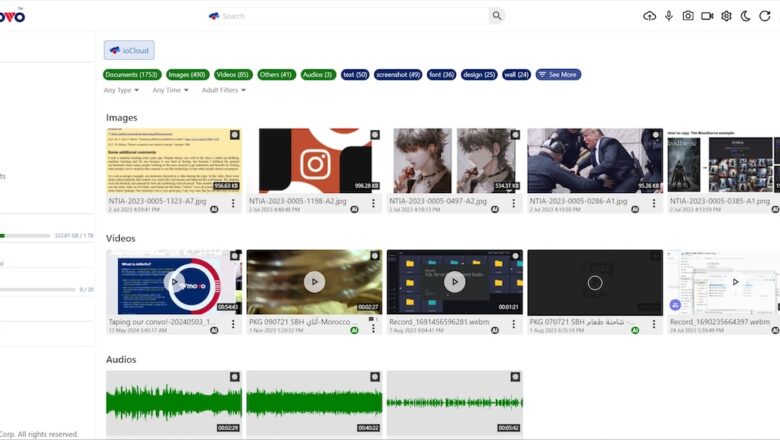Open more options for PKG 090721 SBH video
The width and height of the screenshot is (780, 440).
[373, 328]
